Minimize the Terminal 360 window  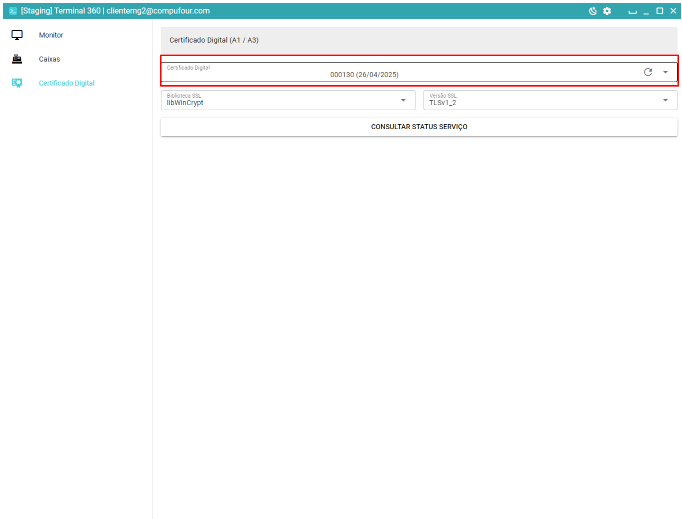click(x=646, y=10)
